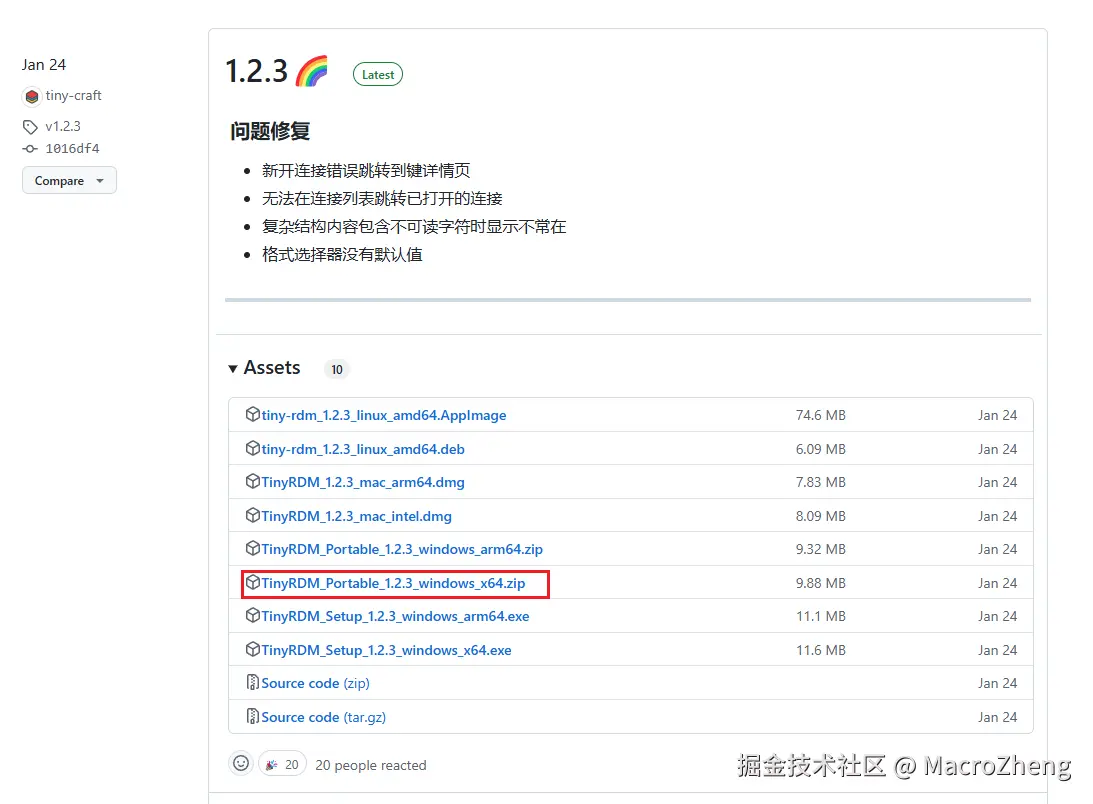Download tiny-rdm_1.2.3_linux_amd64.deb

(x=362, y=449)
